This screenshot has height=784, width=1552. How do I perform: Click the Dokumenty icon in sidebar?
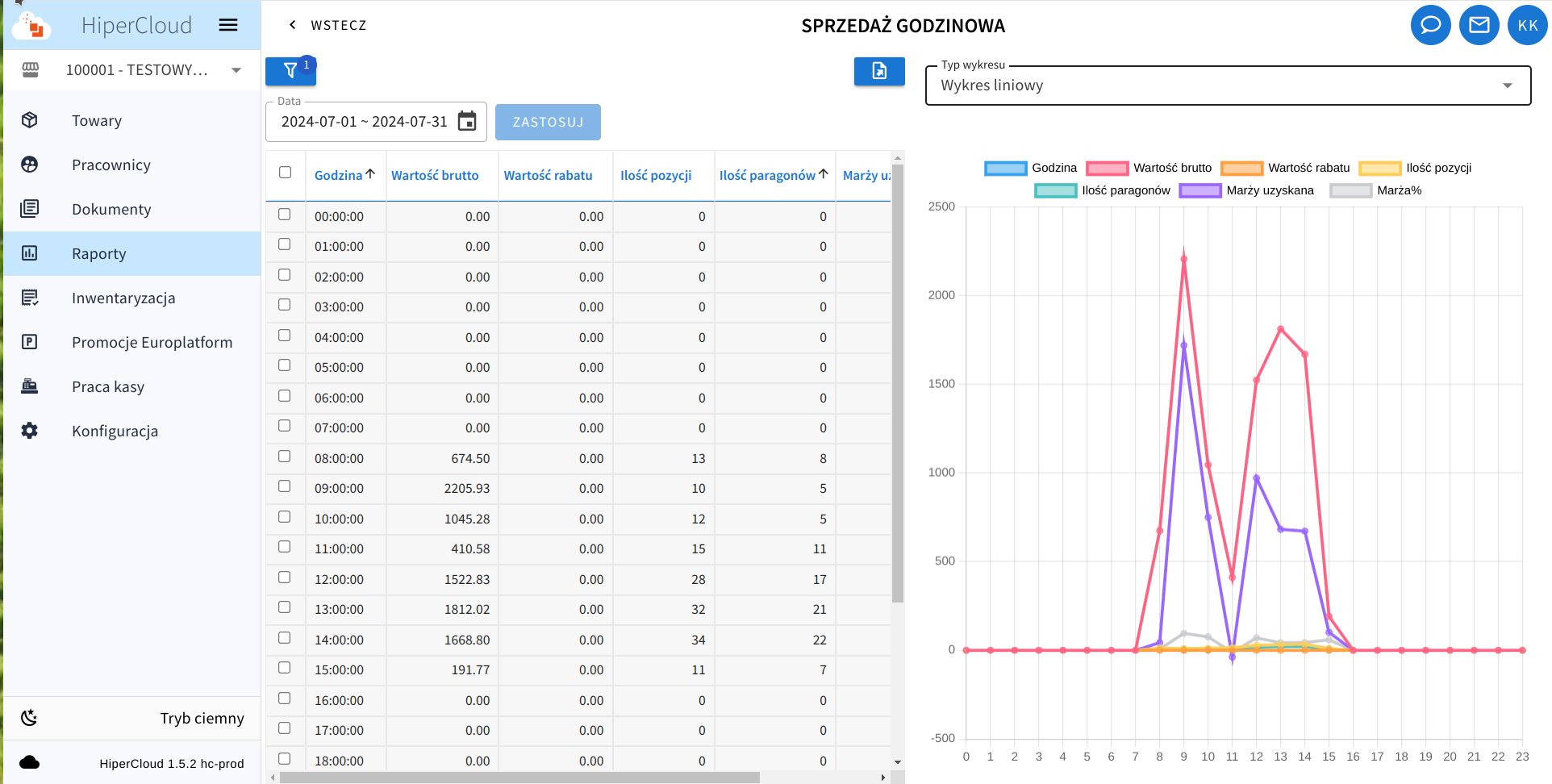coord(30,209)
